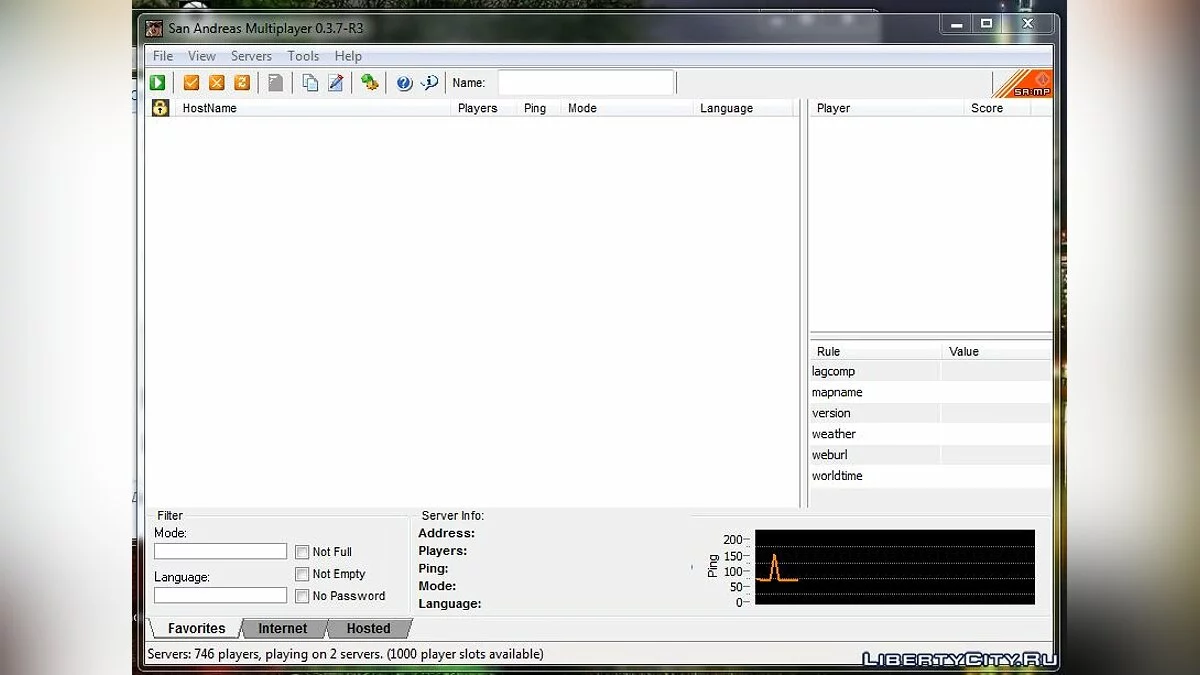This screenshot has width=1200, height=675.
Task: Toggle the Not Empty filter checkbox
Action: tap(302, 574)
